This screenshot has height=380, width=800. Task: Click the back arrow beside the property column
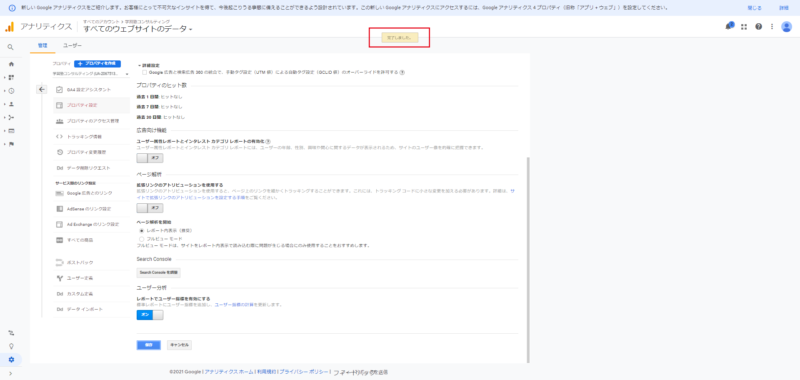(x=42, y=89)
